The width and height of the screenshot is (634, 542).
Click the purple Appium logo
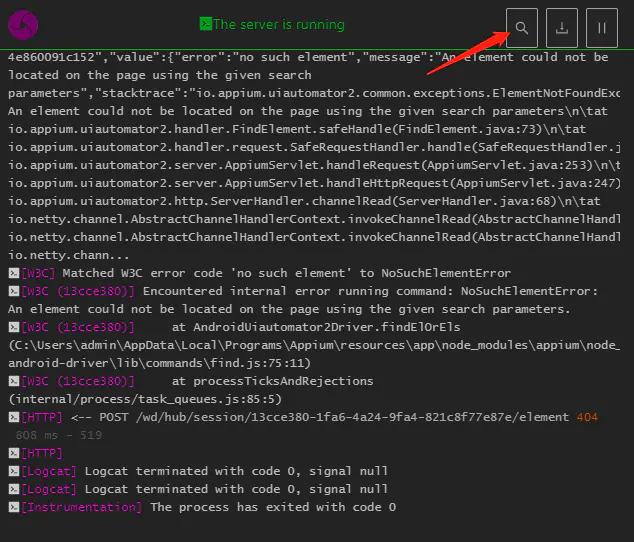point(23,25)
